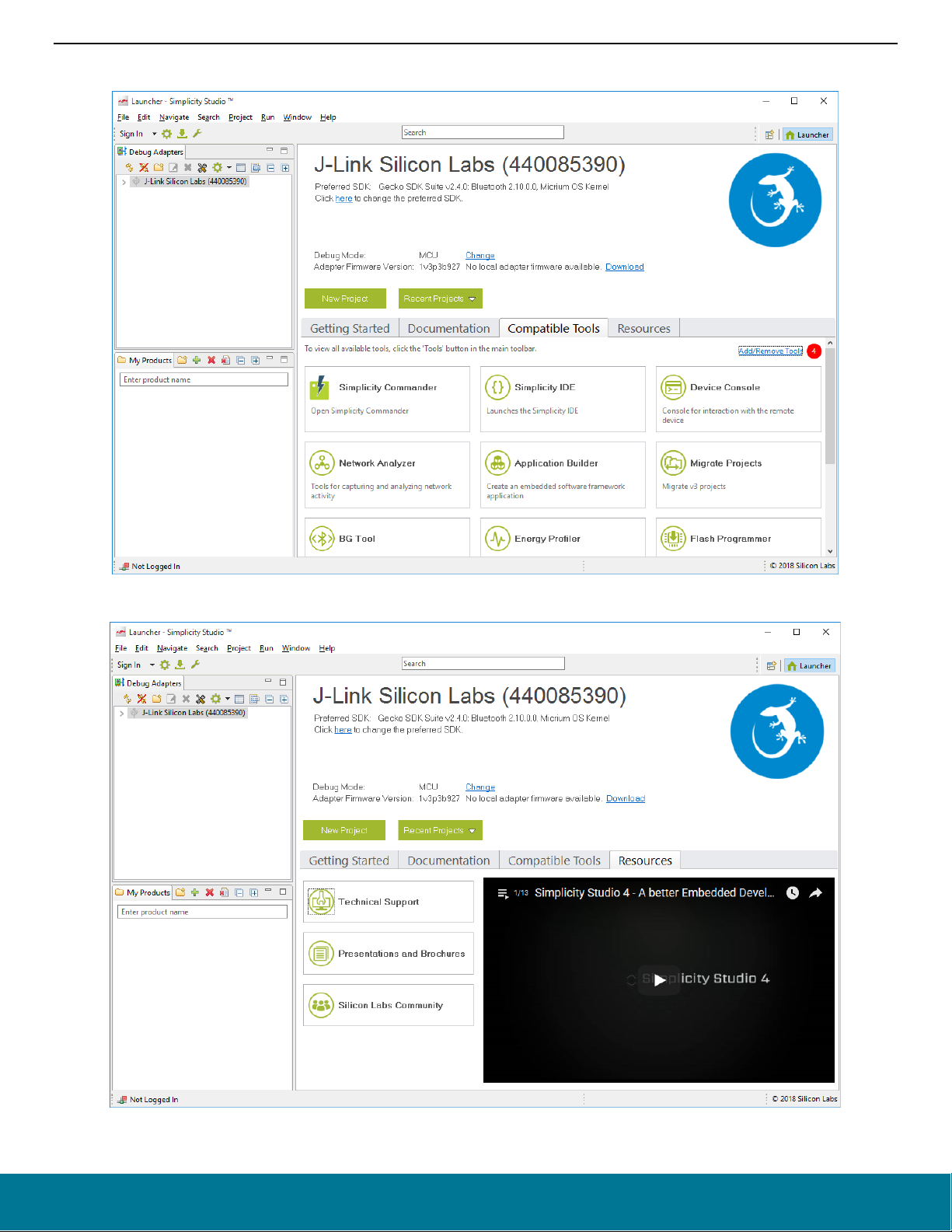Click the tools list scroll-down arrow
Viewport: 952px width, 1232px height.
click(x=830, y=551)
